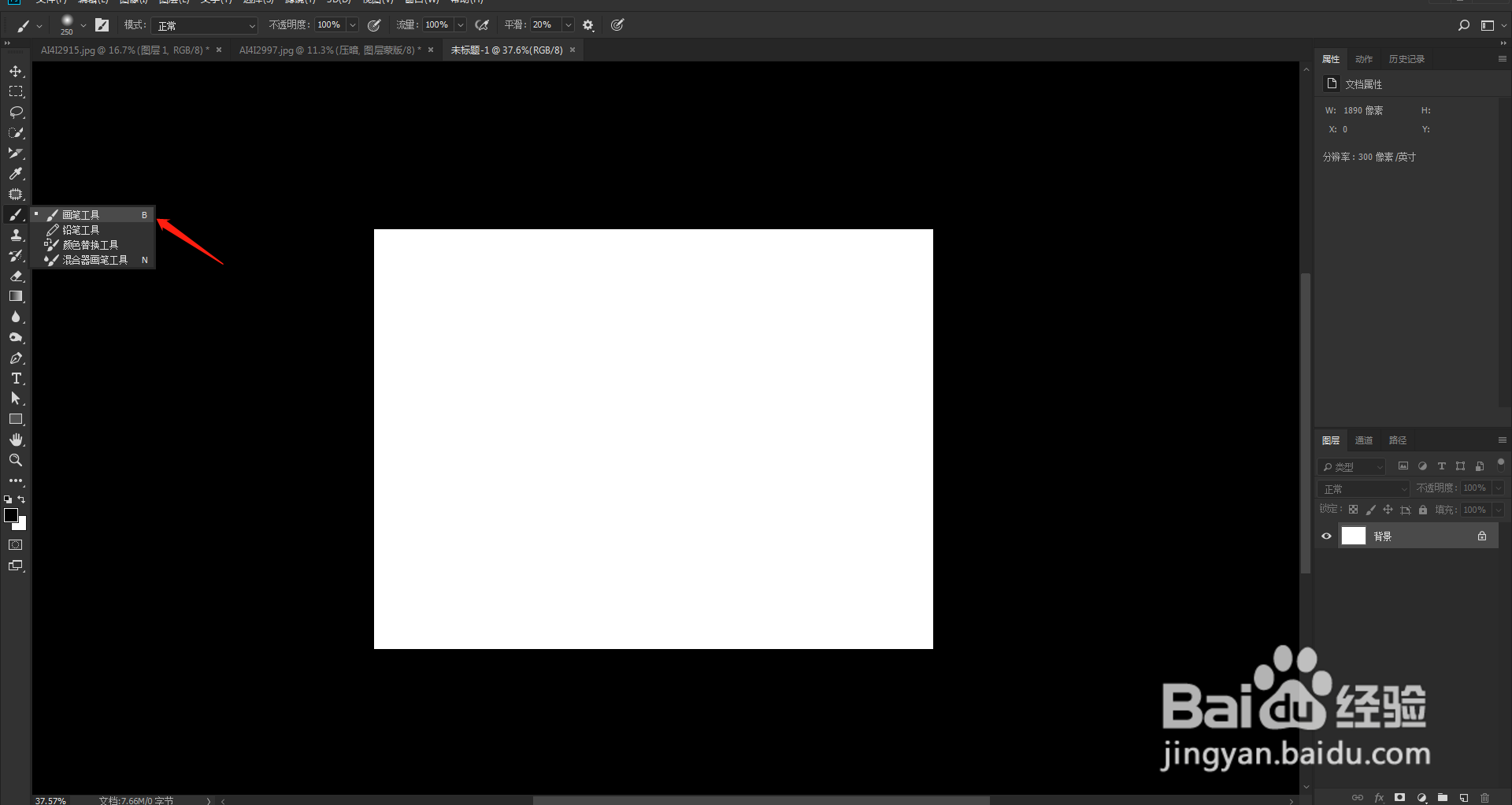1512x805 pixels.
Task: Switch to 通道 channels tab
Action: point(1364,440)
